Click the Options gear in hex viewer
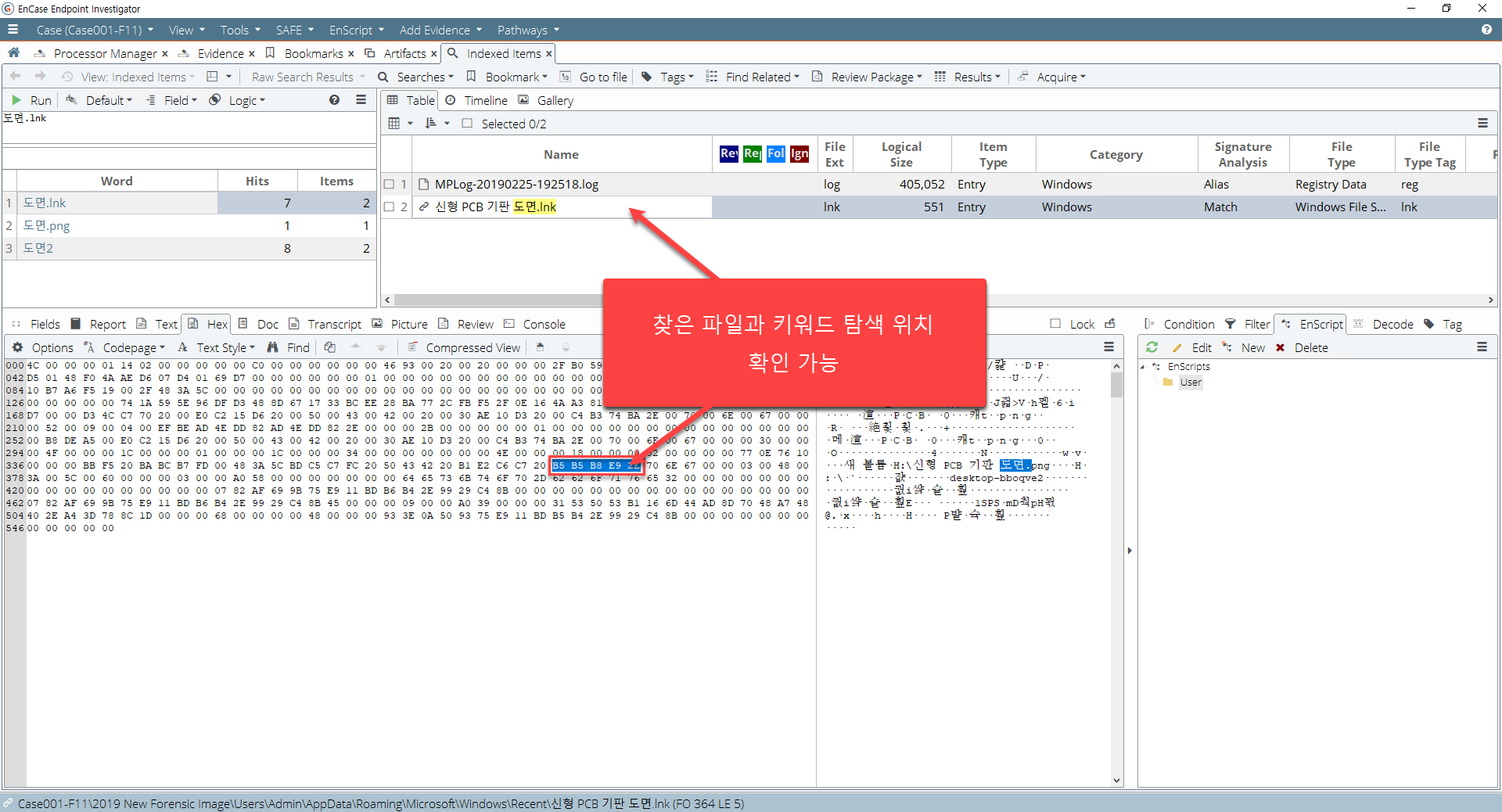 point(17,347)
